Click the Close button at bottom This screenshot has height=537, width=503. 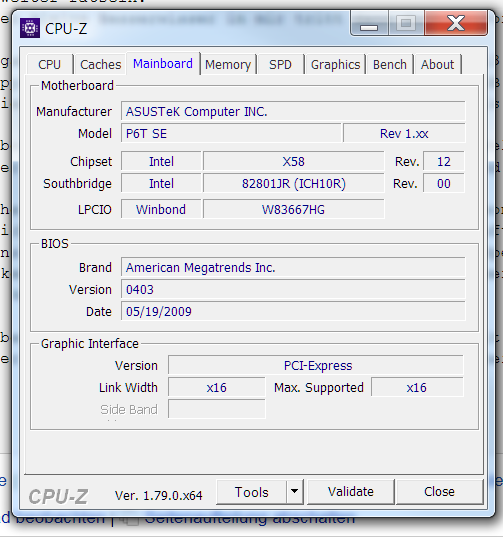(439, 492)
